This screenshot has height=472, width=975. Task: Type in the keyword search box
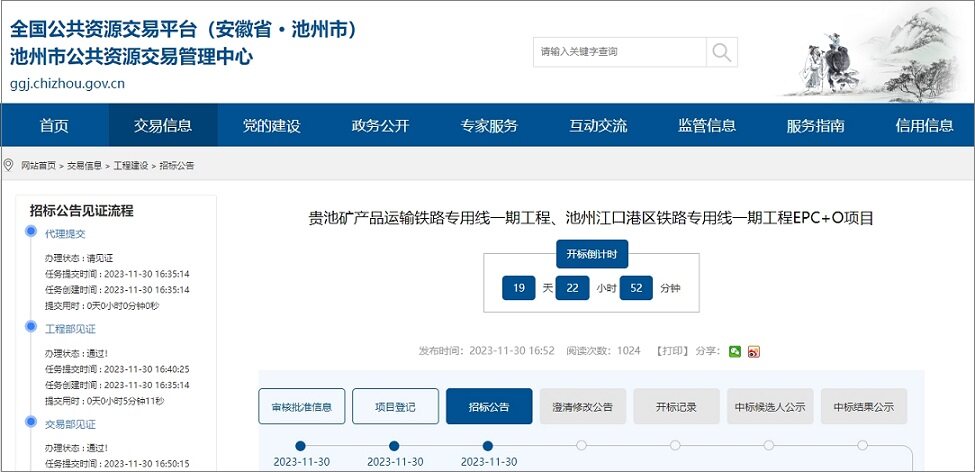tap(620, 52)
